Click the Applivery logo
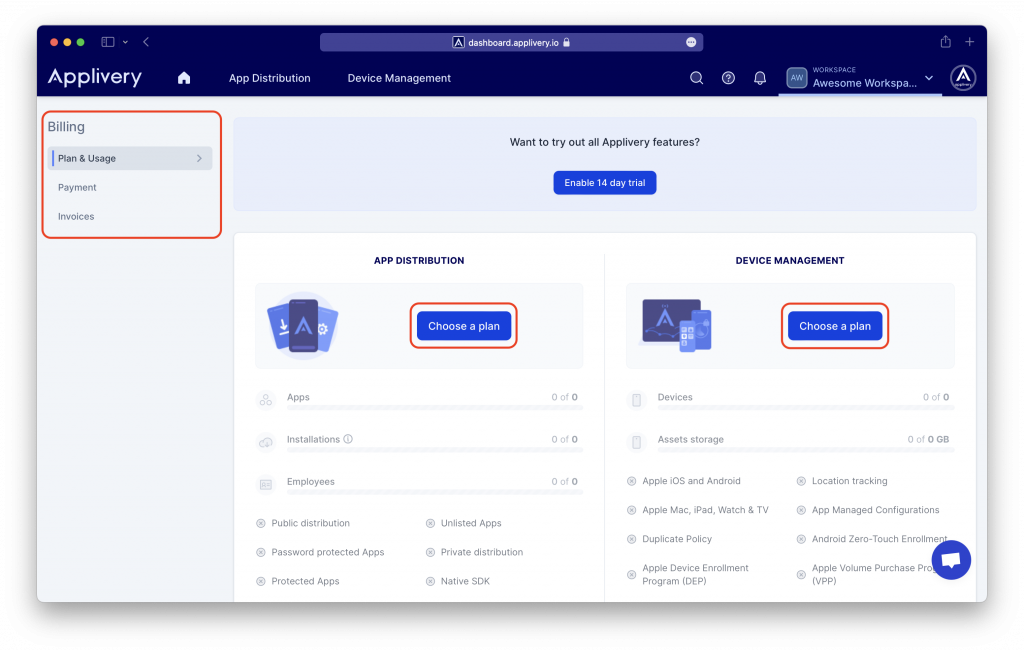 (95, 78)
